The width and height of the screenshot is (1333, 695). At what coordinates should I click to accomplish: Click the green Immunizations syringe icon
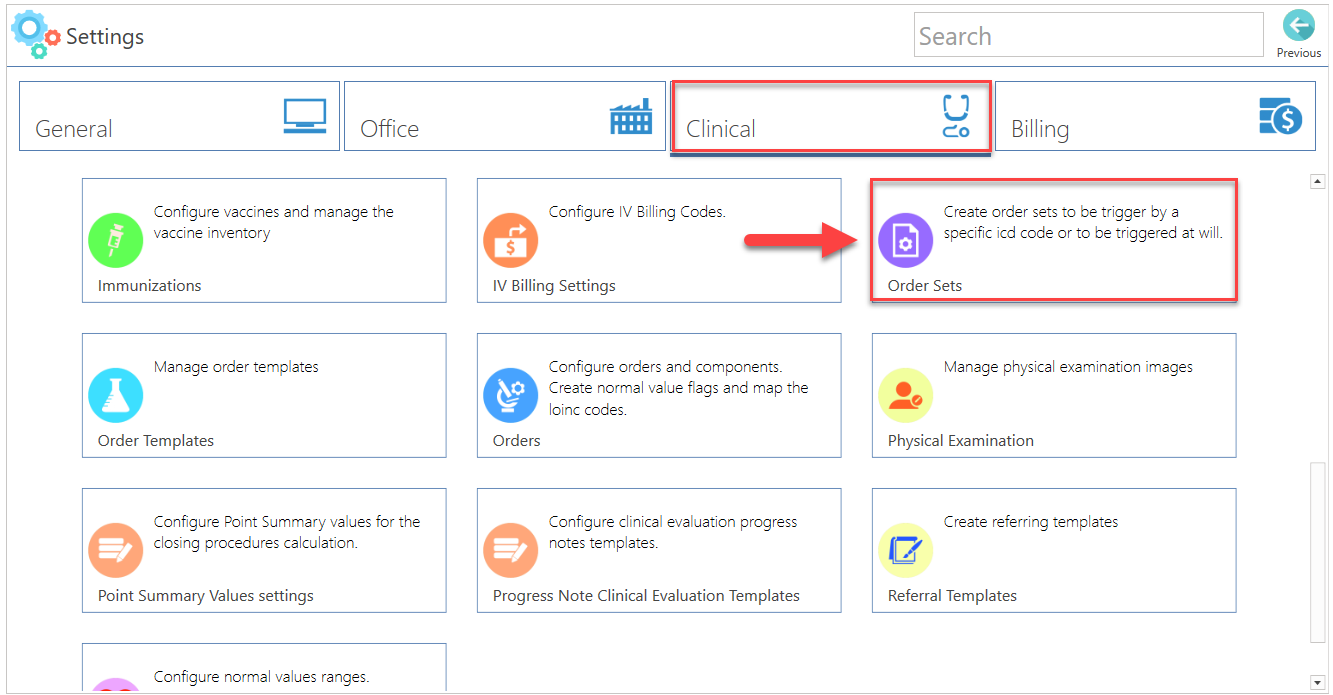(x=116, y=240)
